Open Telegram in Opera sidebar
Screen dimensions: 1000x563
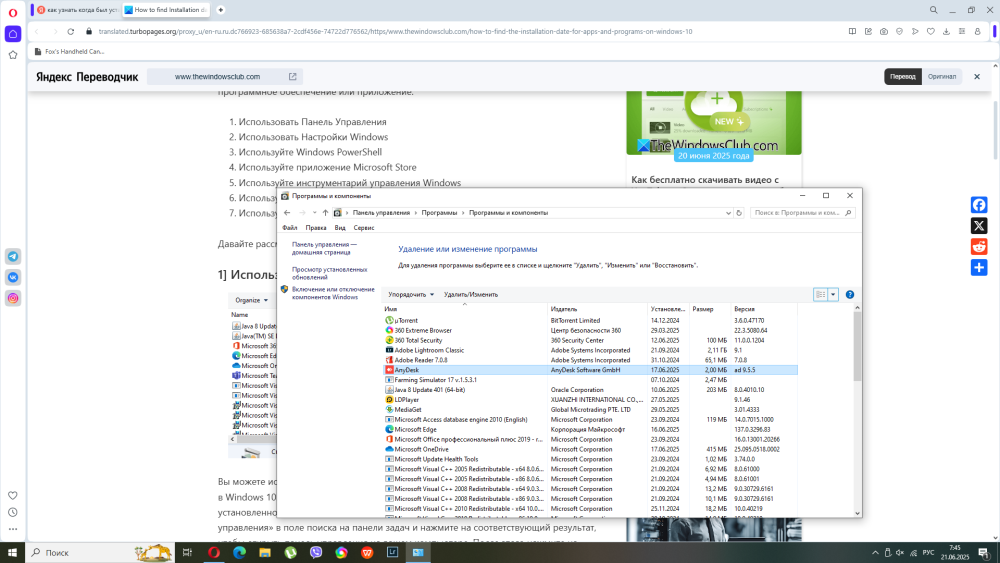[13, 256]
